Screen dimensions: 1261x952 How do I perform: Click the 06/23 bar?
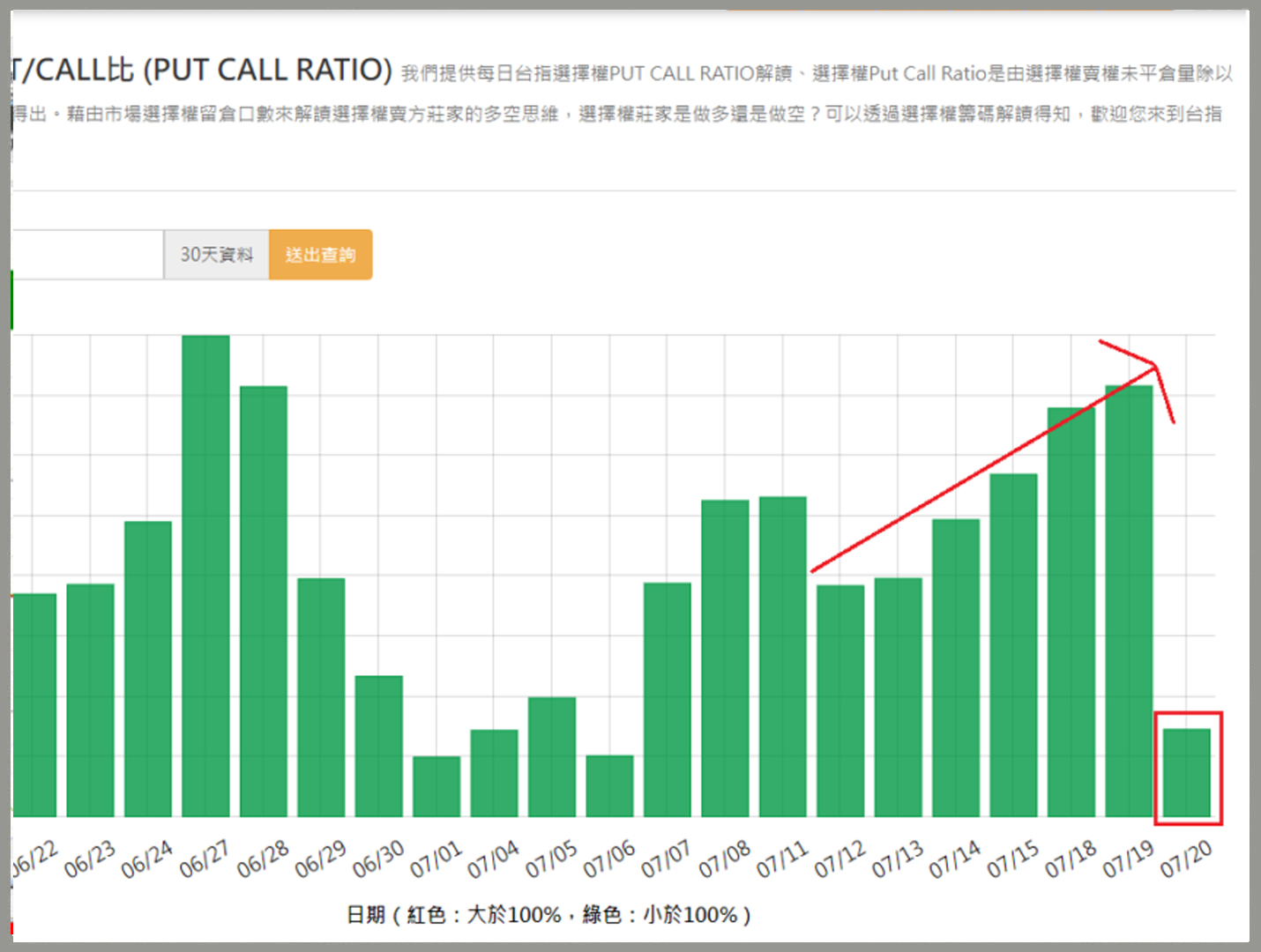tap(90, 700)
